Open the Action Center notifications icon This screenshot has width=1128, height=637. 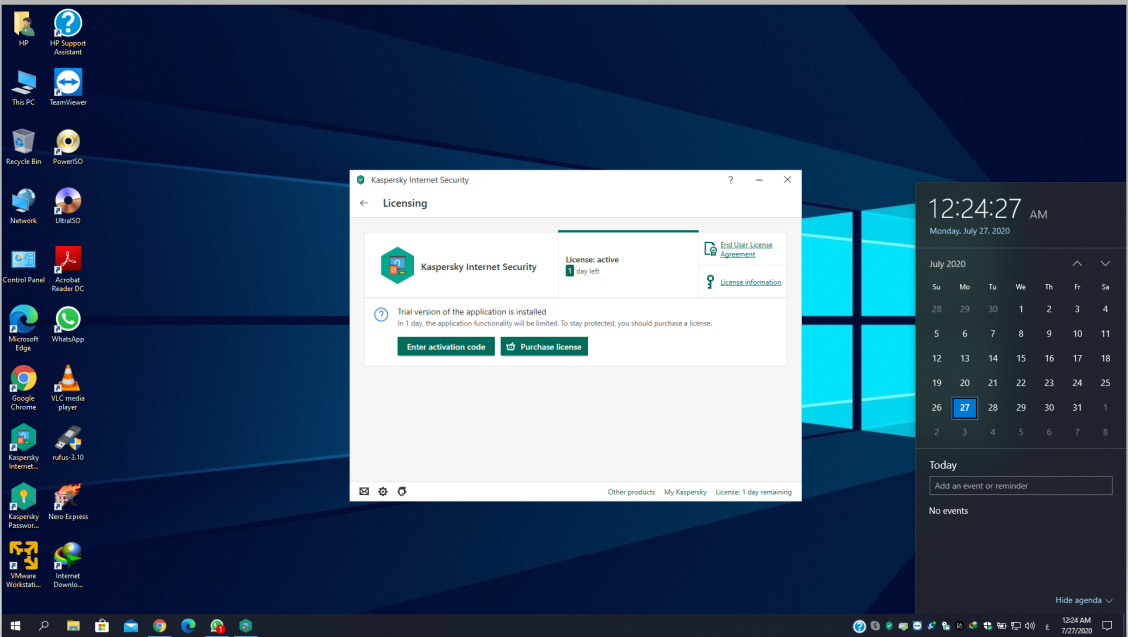click(x=1107, y=626)
